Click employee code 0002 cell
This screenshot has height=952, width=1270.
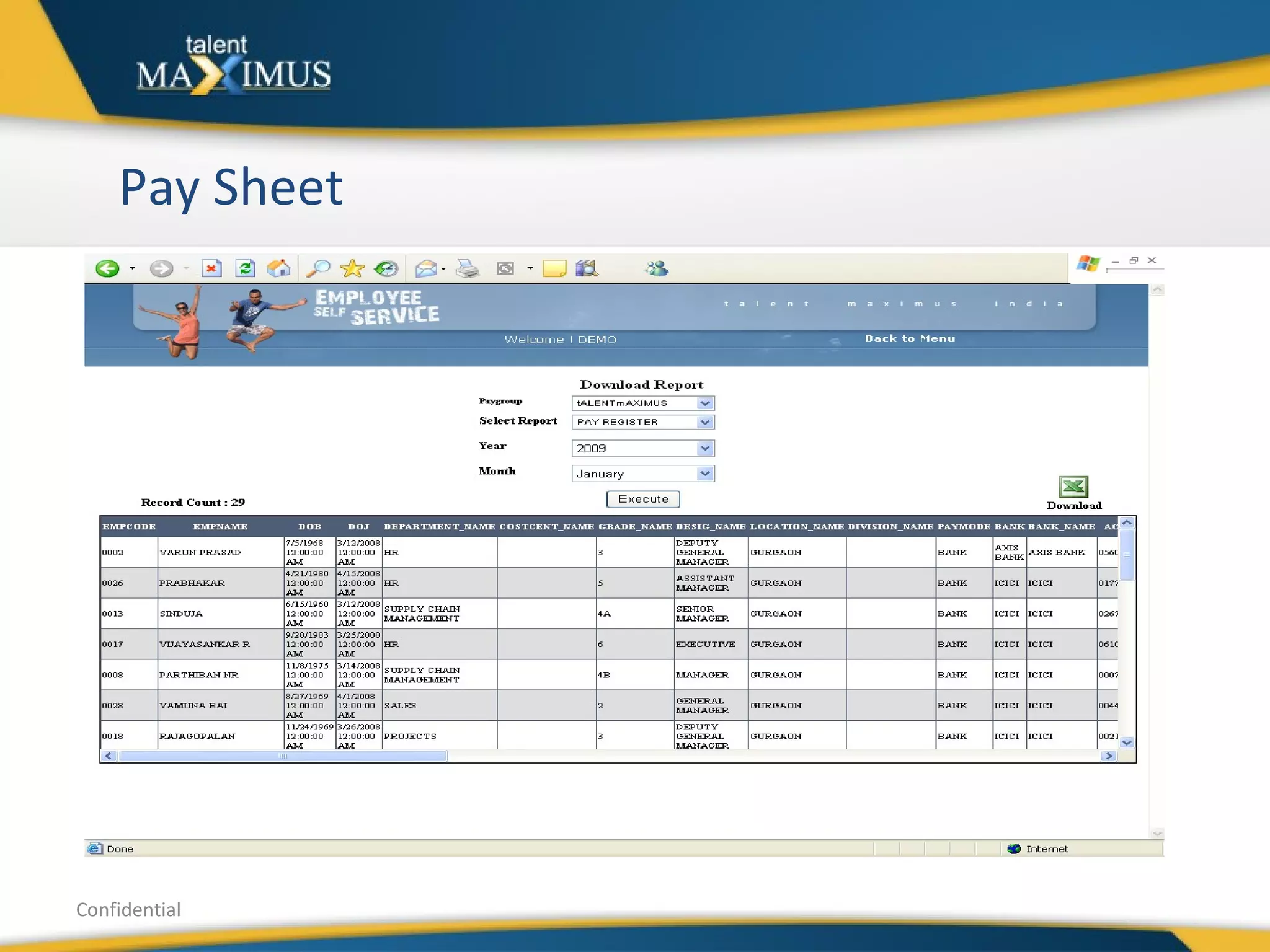[x=129, y=552]
